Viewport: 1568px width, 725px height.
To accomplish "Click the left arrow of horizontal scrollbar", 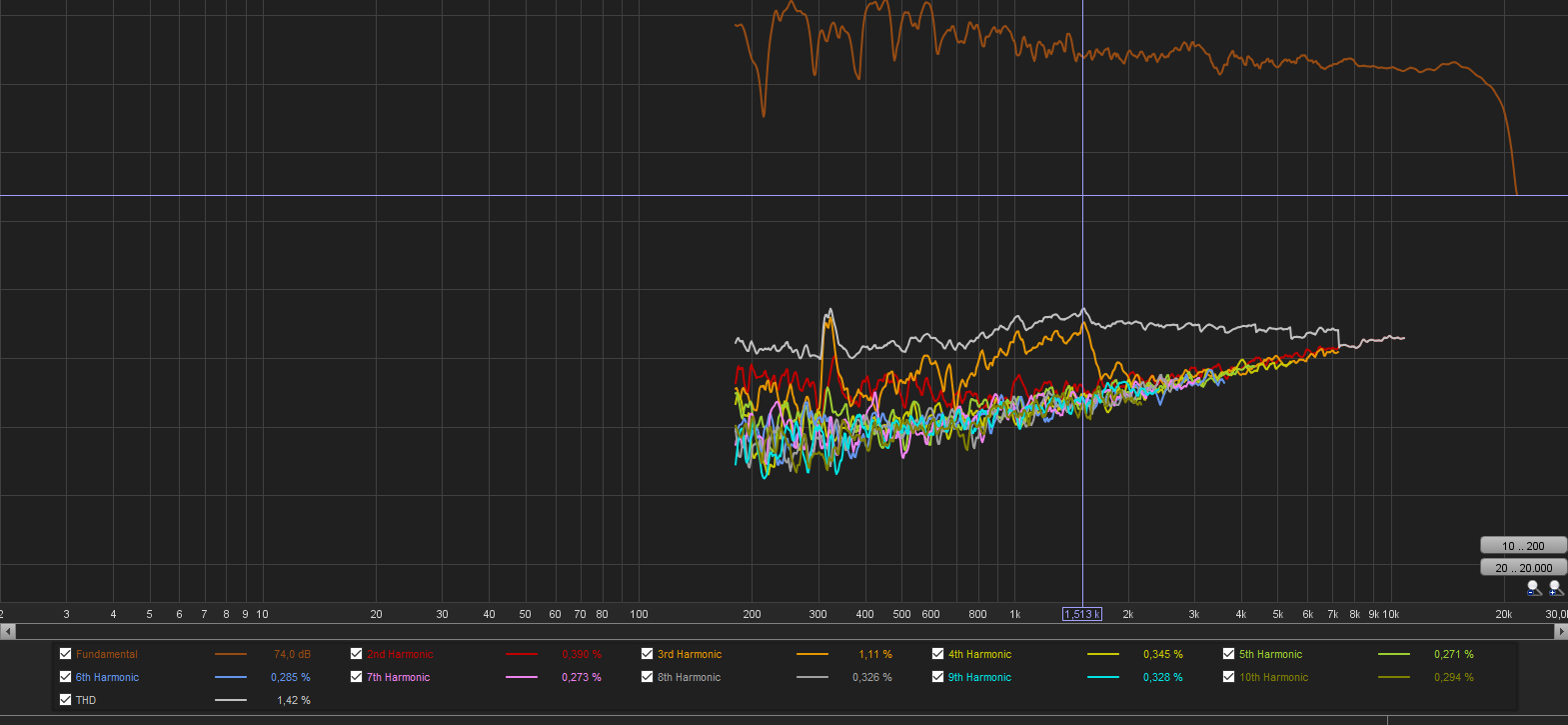I will (8, 631).
